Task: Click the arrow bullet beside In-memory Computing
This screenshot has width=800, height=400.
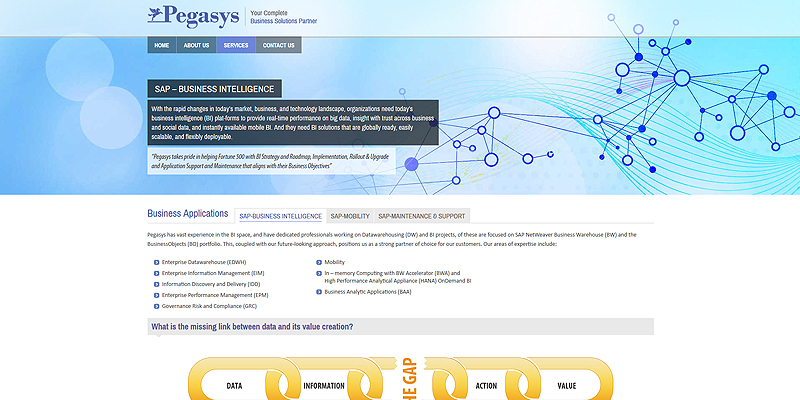Action: coord(319,273)
